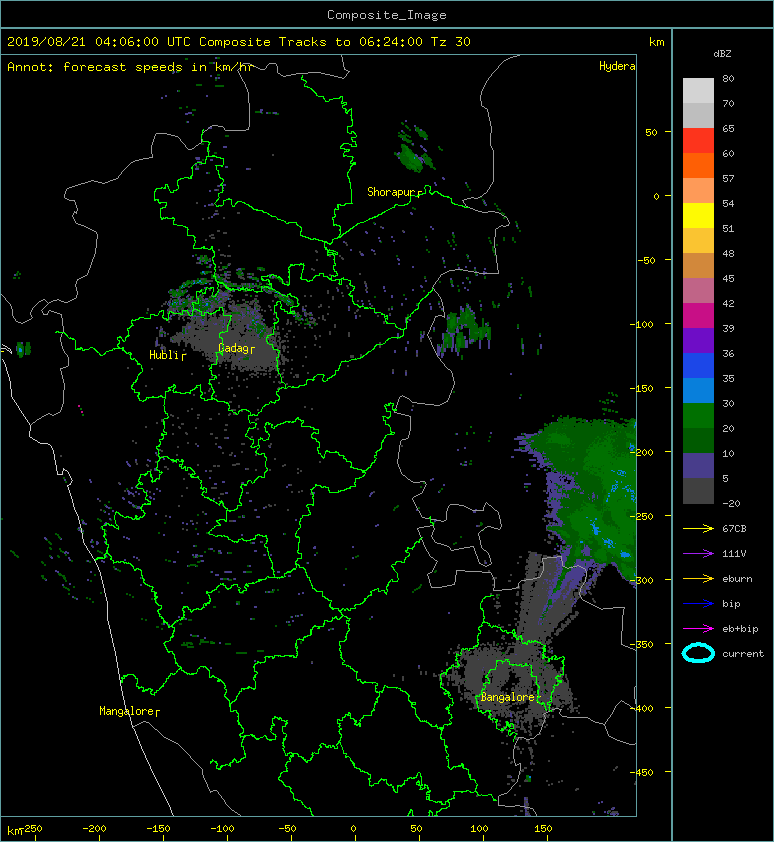
Task: Click the 'Shorapur' city label
Action: [x=392, y=192]
